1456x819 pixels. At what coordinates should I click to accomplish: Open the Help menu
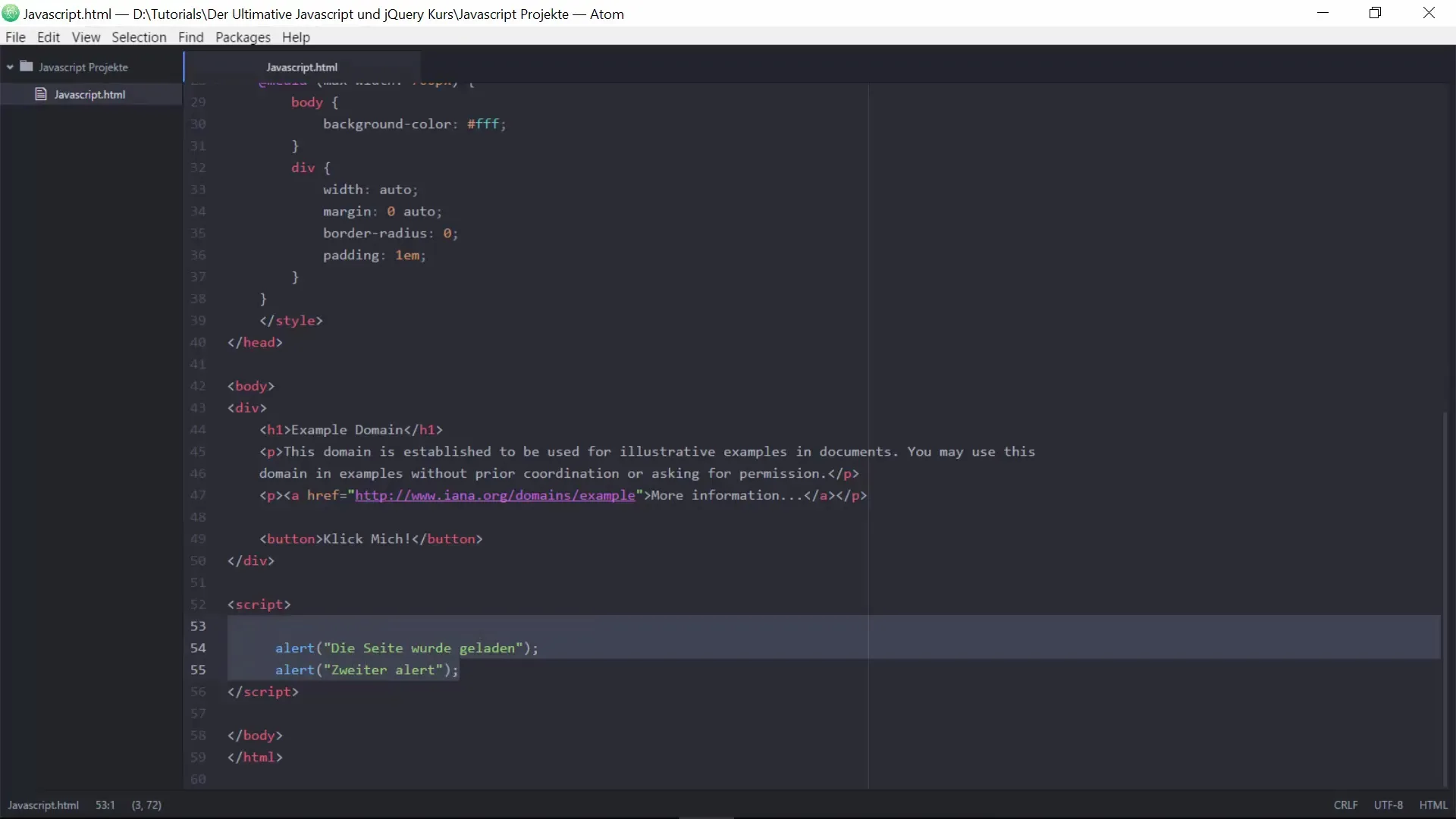296,37
